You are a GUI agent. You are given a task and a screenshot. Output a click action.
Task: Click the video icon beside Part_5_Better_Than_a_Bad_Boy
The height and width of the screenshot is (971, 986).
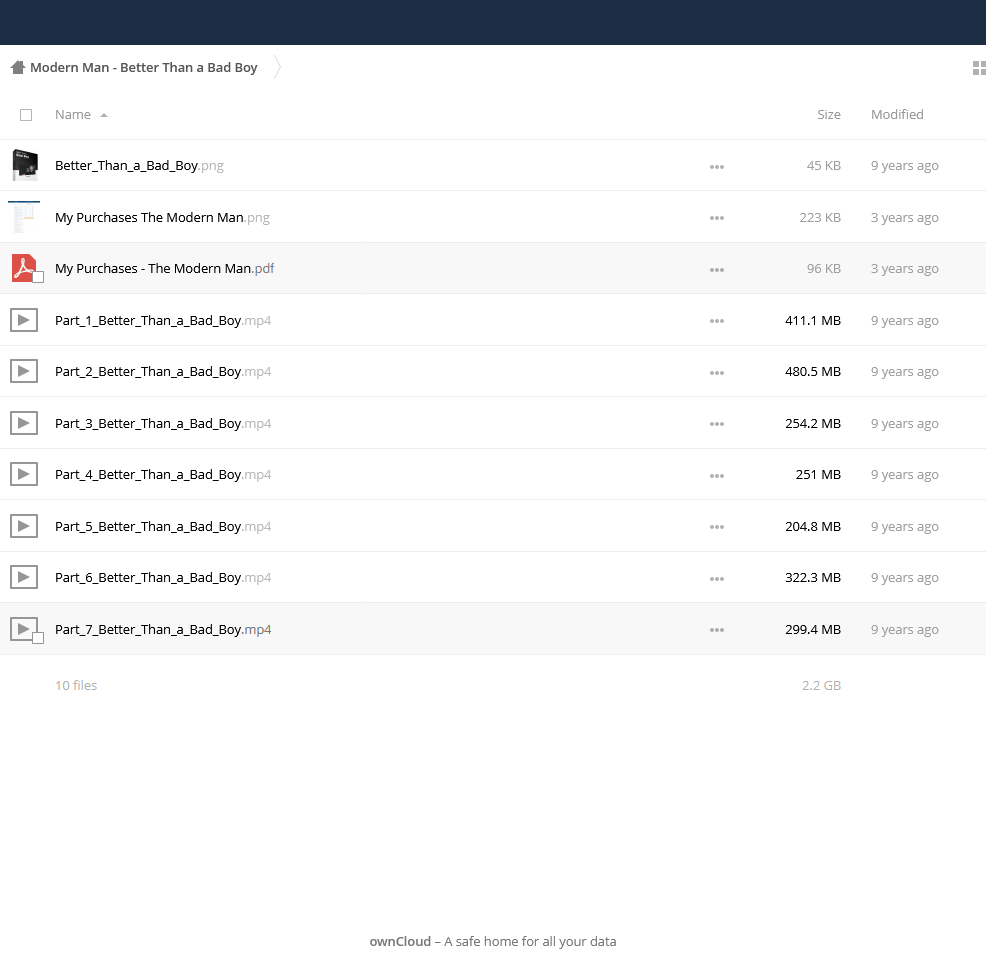click(x=24, y=526)
